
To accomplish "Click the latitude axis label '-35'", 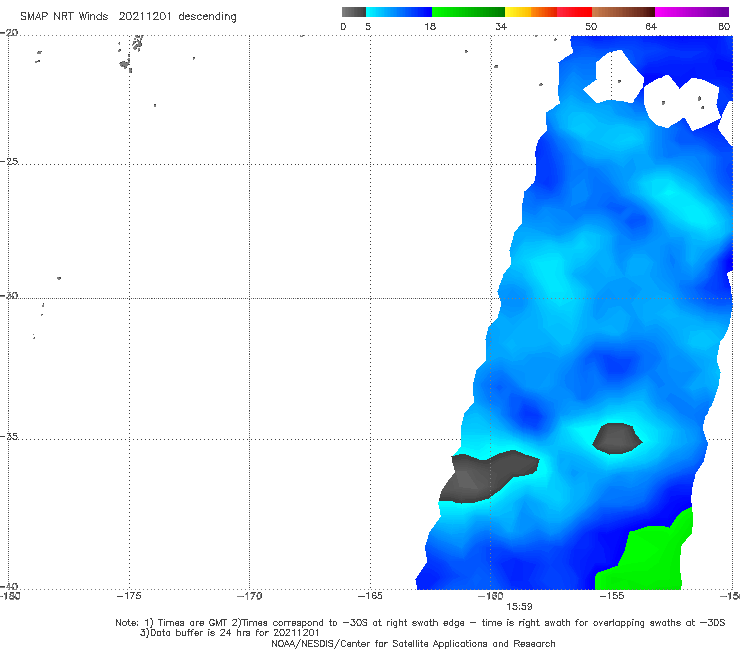I will [x=9, y=436].
